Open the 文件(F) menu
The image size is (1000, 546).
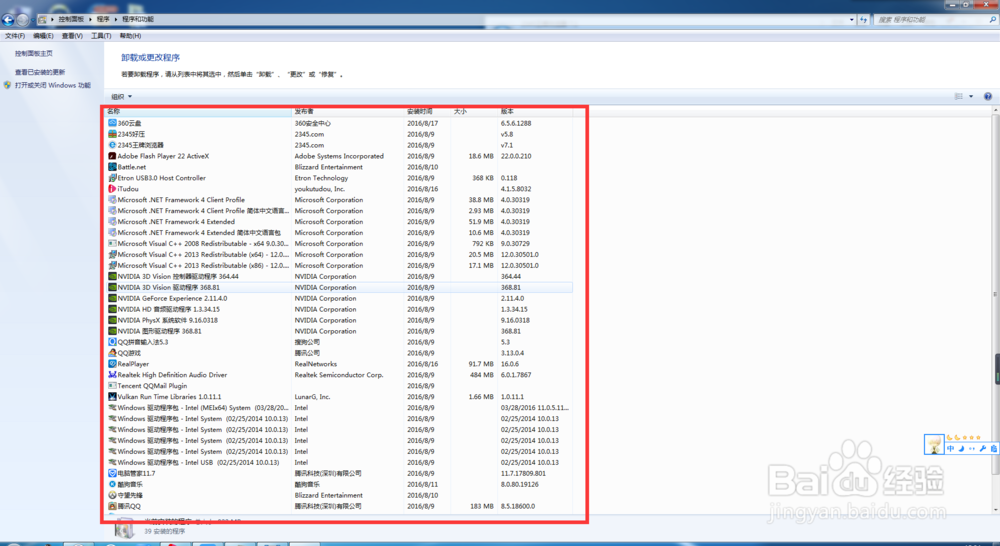[x=15, y=36]
